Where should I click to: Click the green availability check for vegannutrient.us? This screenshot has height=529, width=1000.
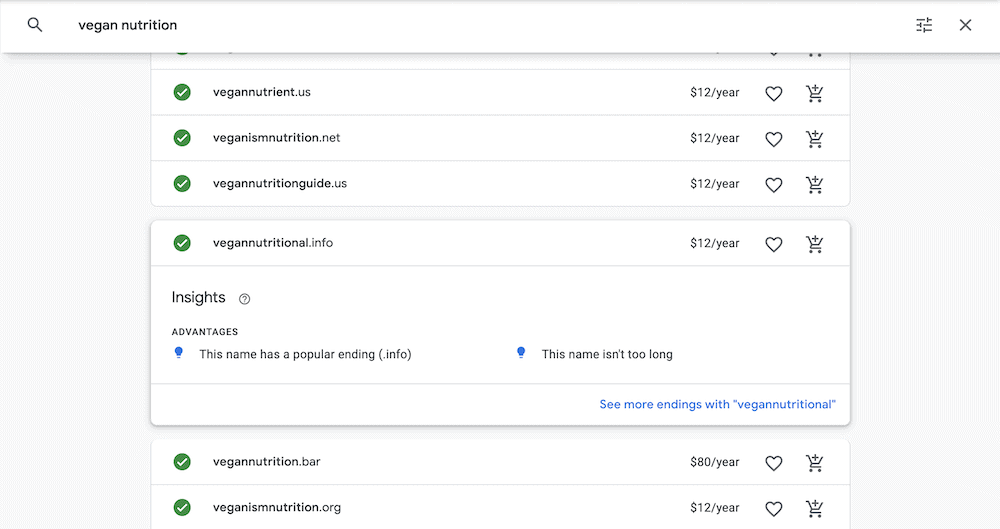click(x=182, y=93)
